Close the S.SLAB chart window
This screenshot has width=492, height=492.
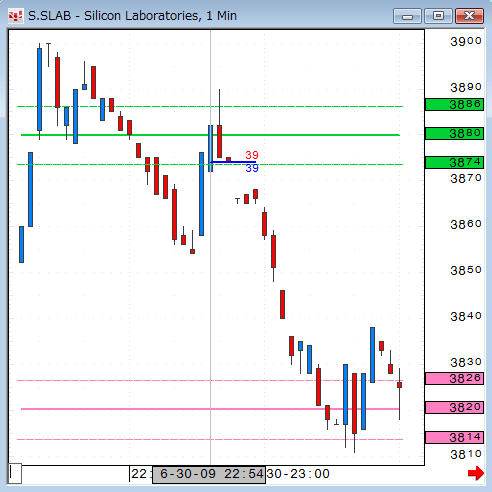(469, 16)
